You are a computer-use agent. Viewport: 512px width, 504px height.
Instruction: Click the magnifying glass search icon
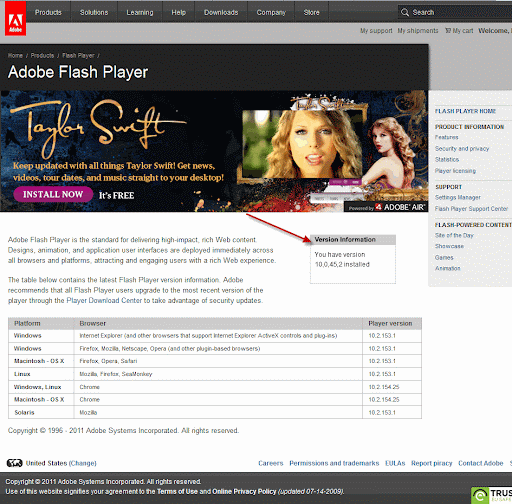(405, 12)
